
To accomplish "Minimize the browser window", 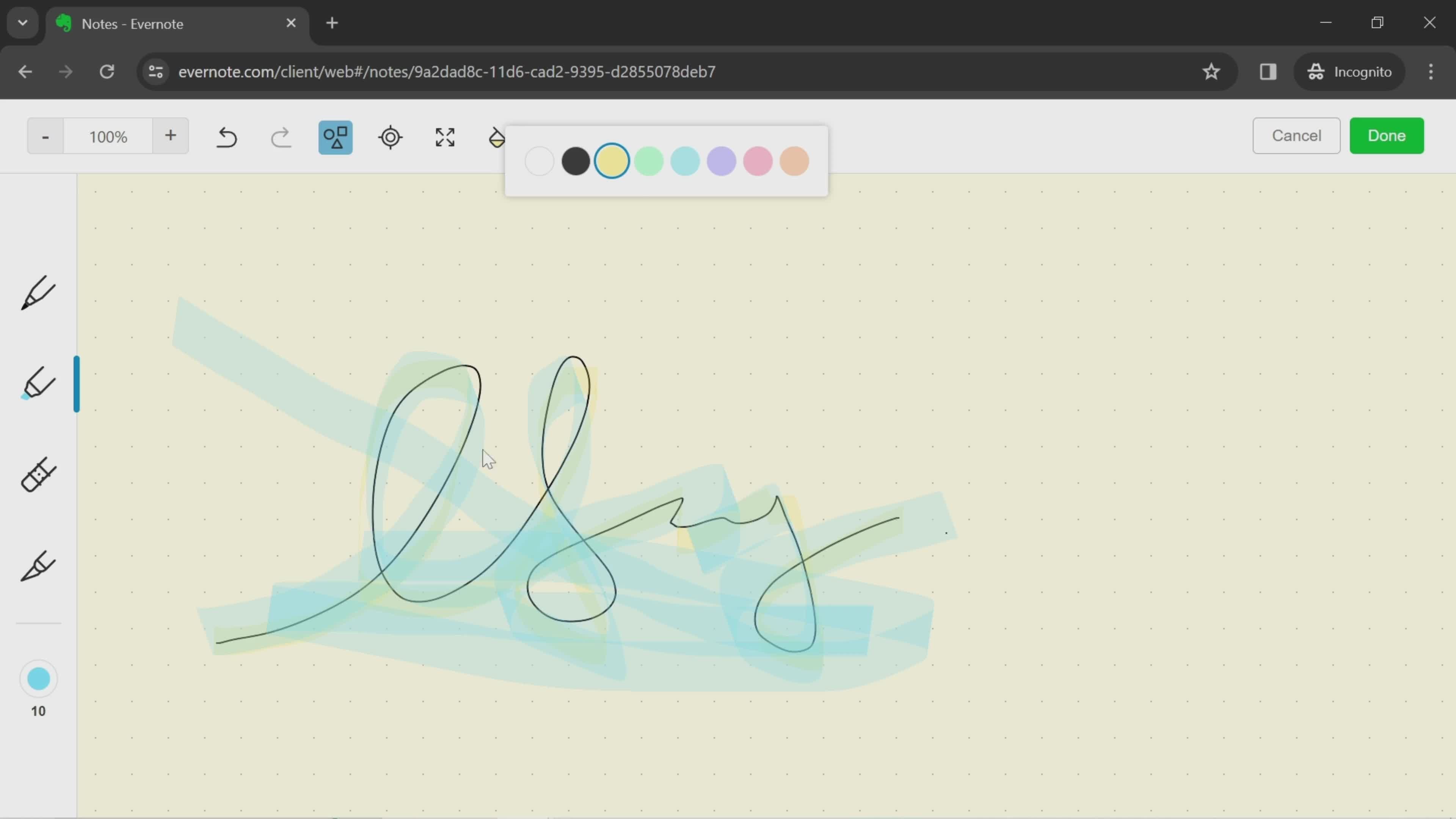I will (x=1326, y=23).
